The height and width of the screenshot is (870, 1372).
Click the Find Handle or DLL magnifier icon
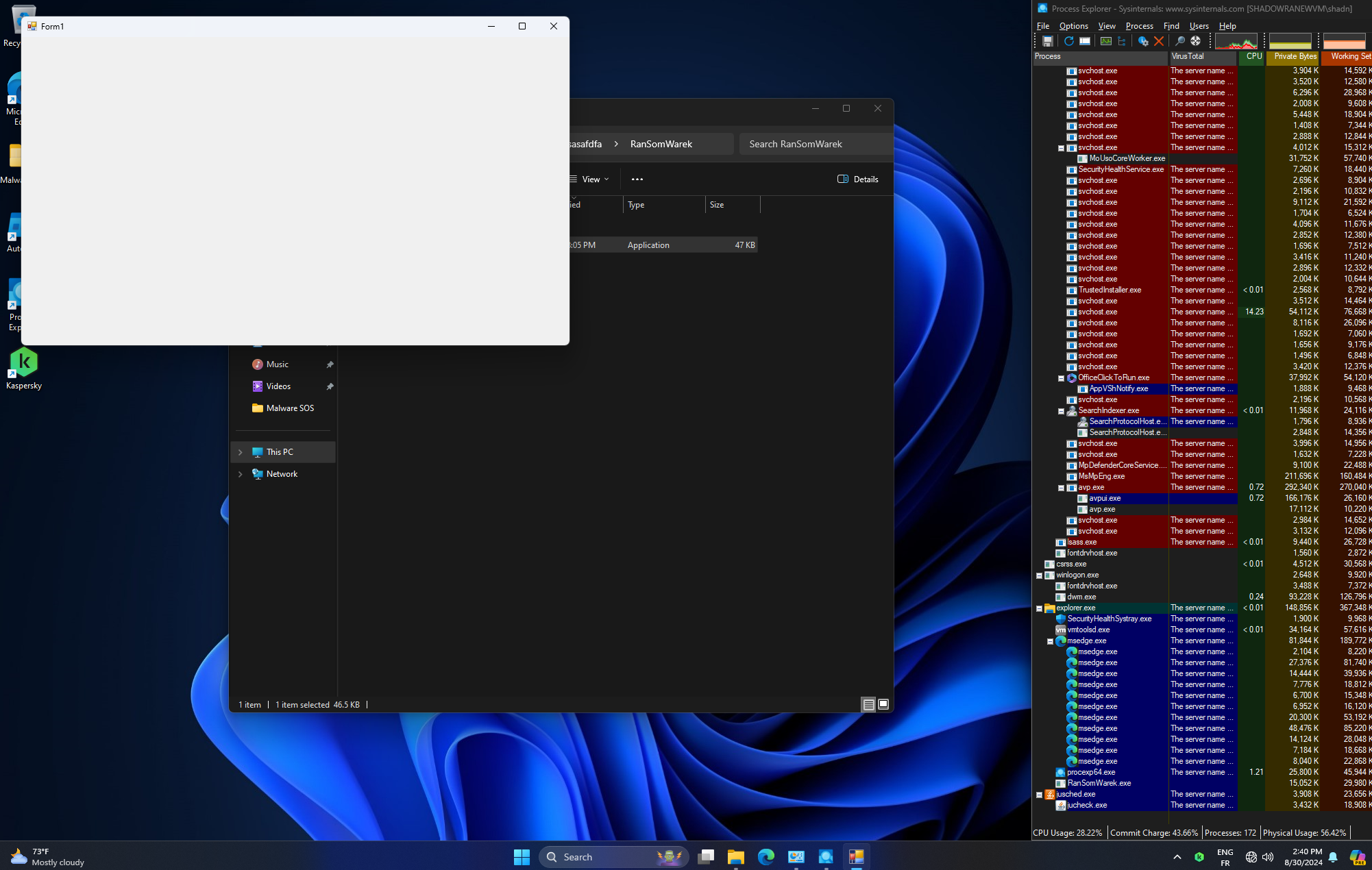click(x=1179, y=41)
